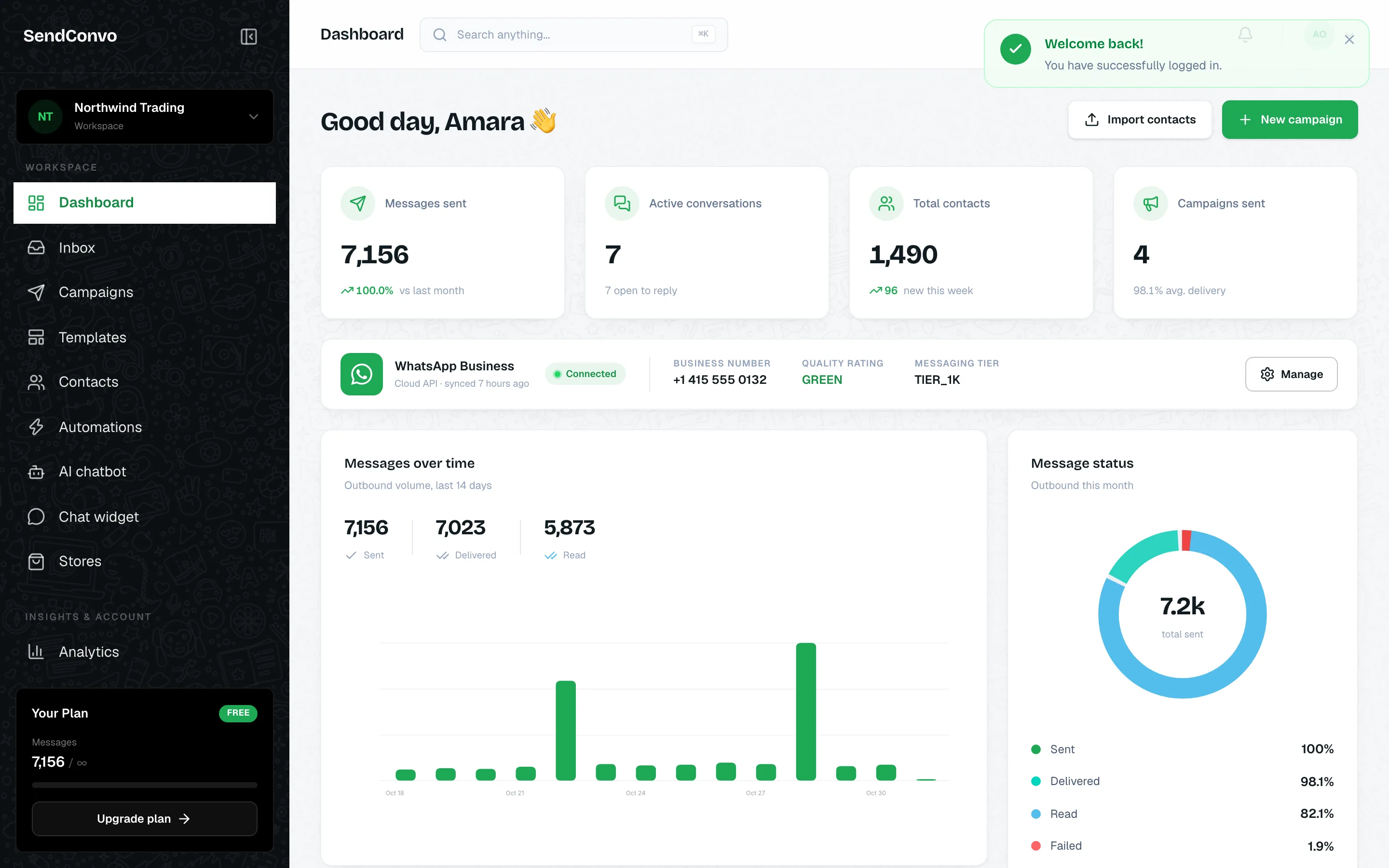The image size is (1389, 868).
Task: Click the Analytics bar chart icon
Action: (x=36, y=651)
